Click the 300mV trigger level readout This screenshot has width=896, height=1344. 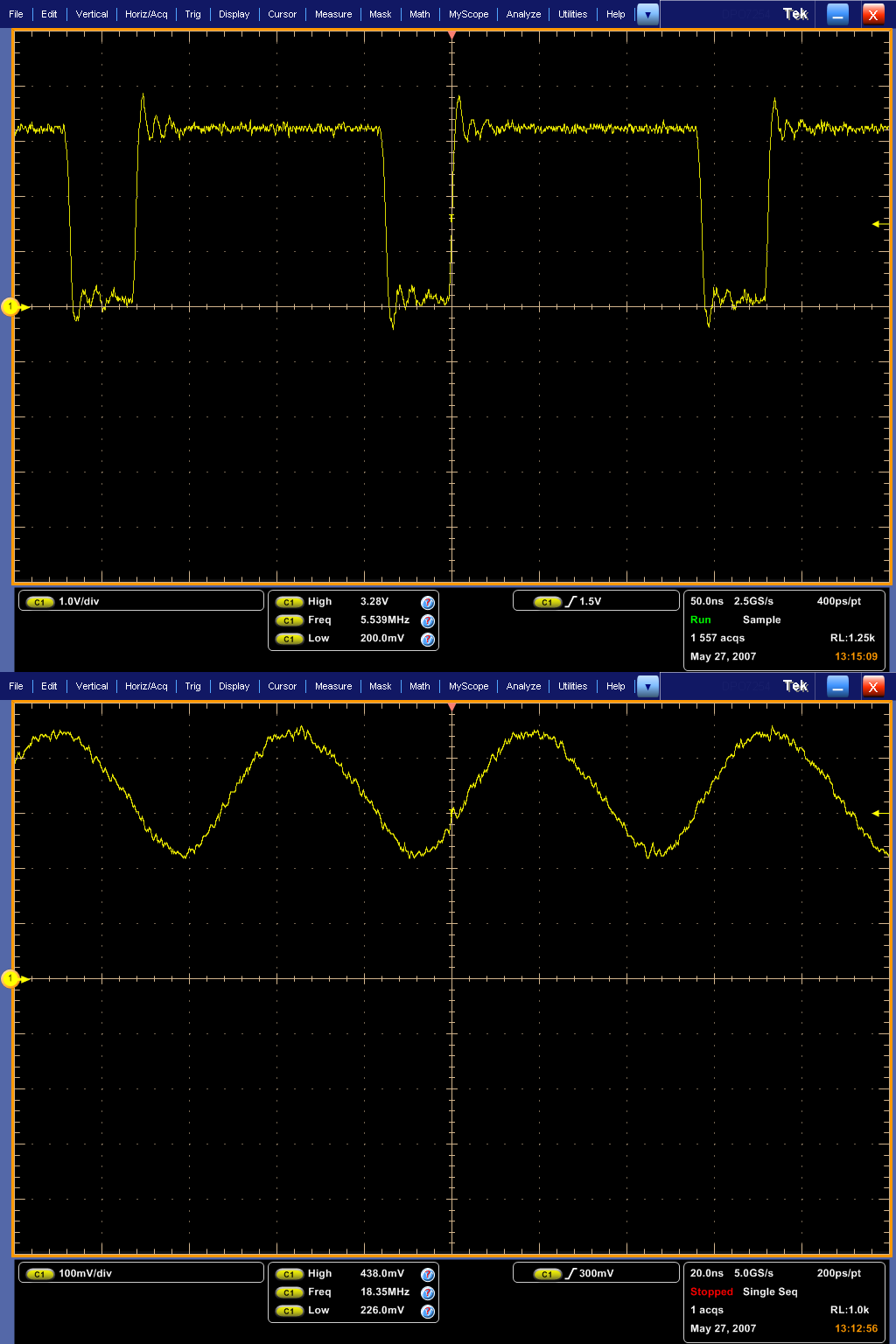point(596,1274)
